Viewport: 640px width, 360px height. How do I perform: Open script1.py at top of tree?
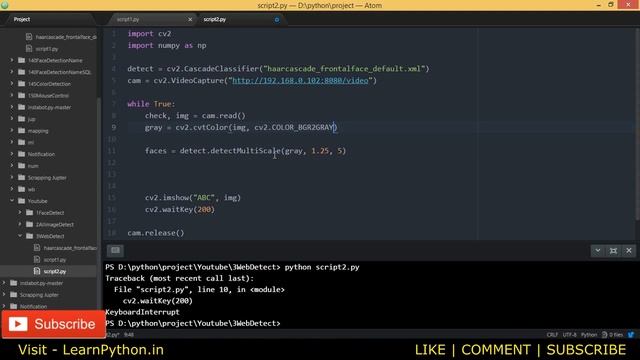[47, 49]
